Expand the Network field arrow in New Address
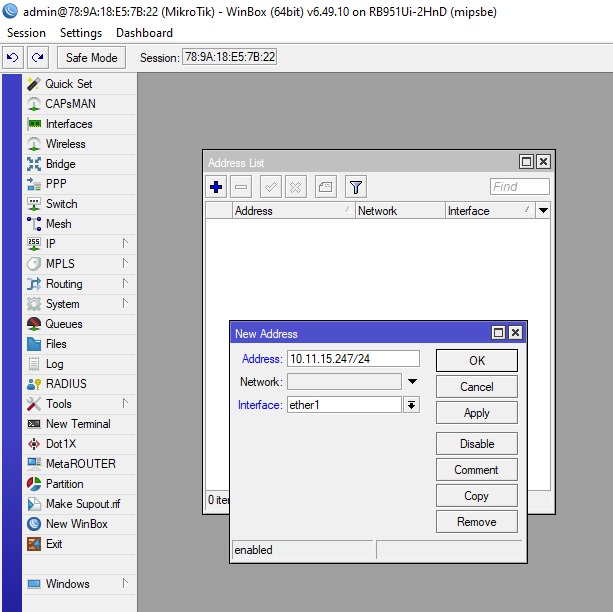The height and width of the screenshot is (612, 613). pyautogui.click(x=412, y=381)
